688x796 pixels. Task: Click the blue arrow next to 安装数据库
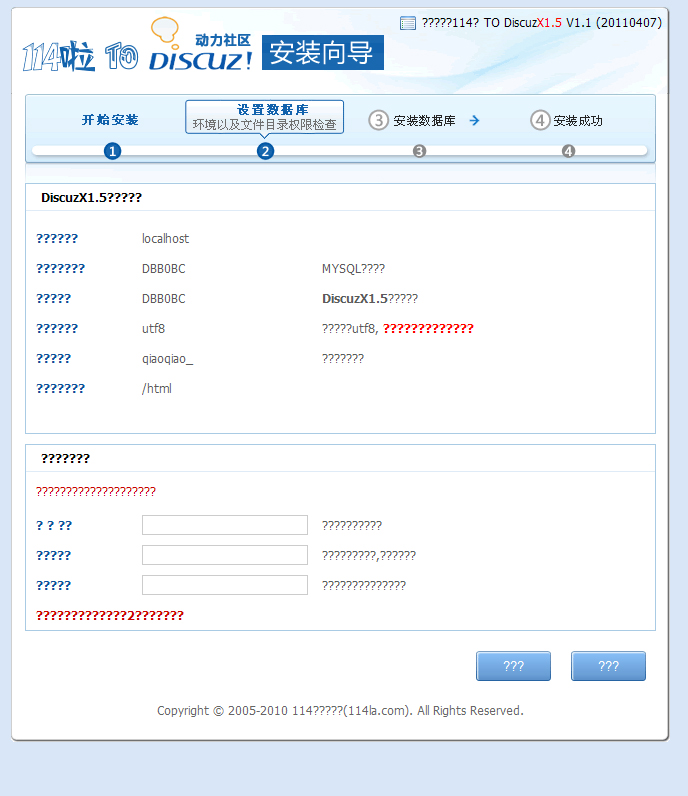474,120
